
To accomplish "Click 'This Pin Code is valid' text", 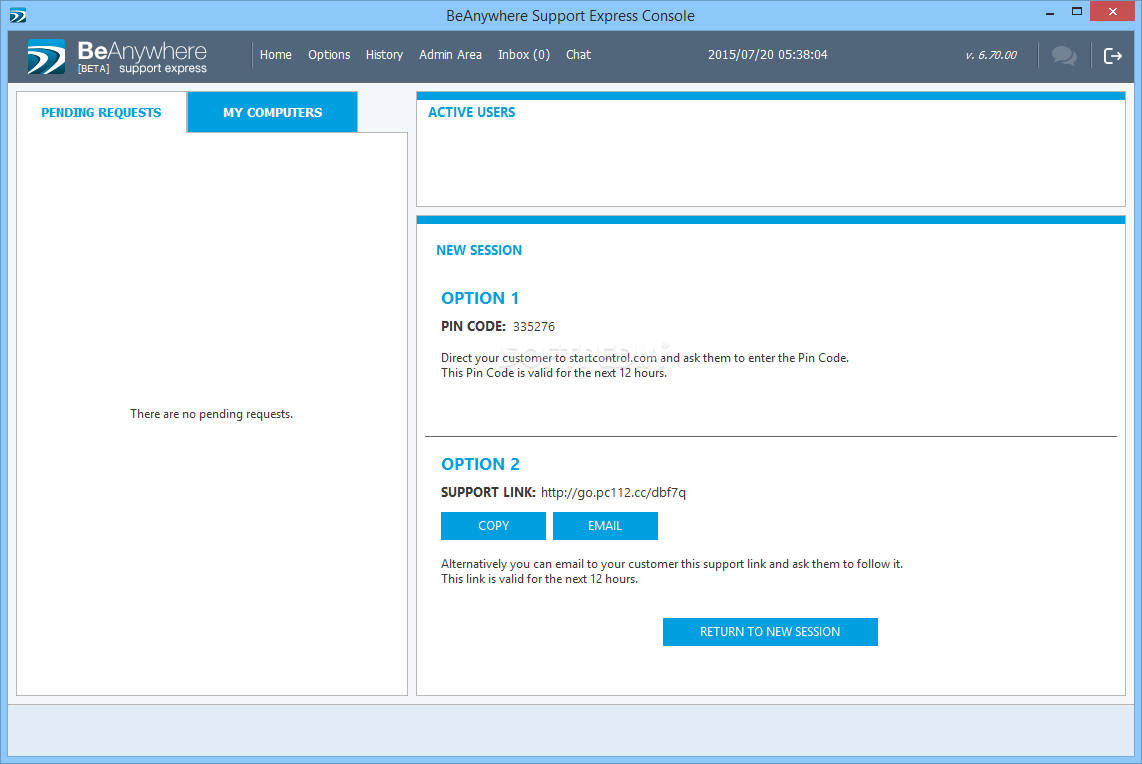I will pos(554,373).
